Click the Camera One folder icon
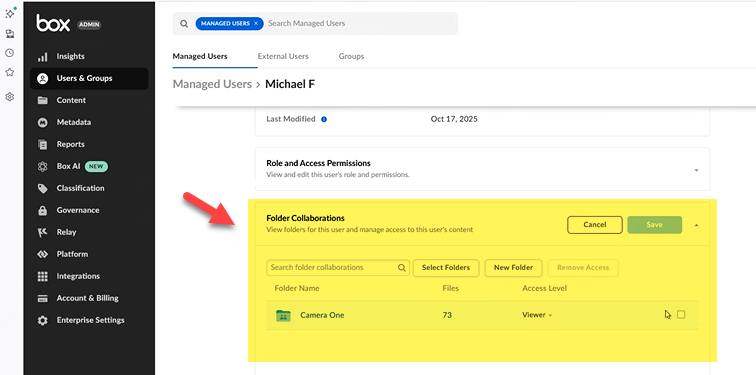The image size is (756, 375). pyautogui.click(x=283, y=315)
